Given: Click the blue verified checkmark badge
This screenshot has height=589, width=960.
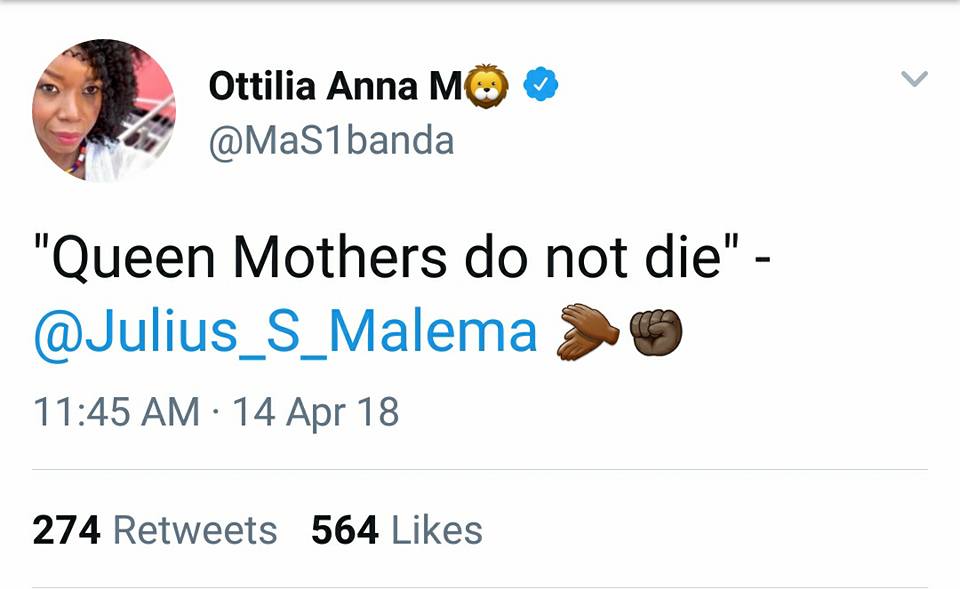Looking at the screenshot, I should [541, 84].
